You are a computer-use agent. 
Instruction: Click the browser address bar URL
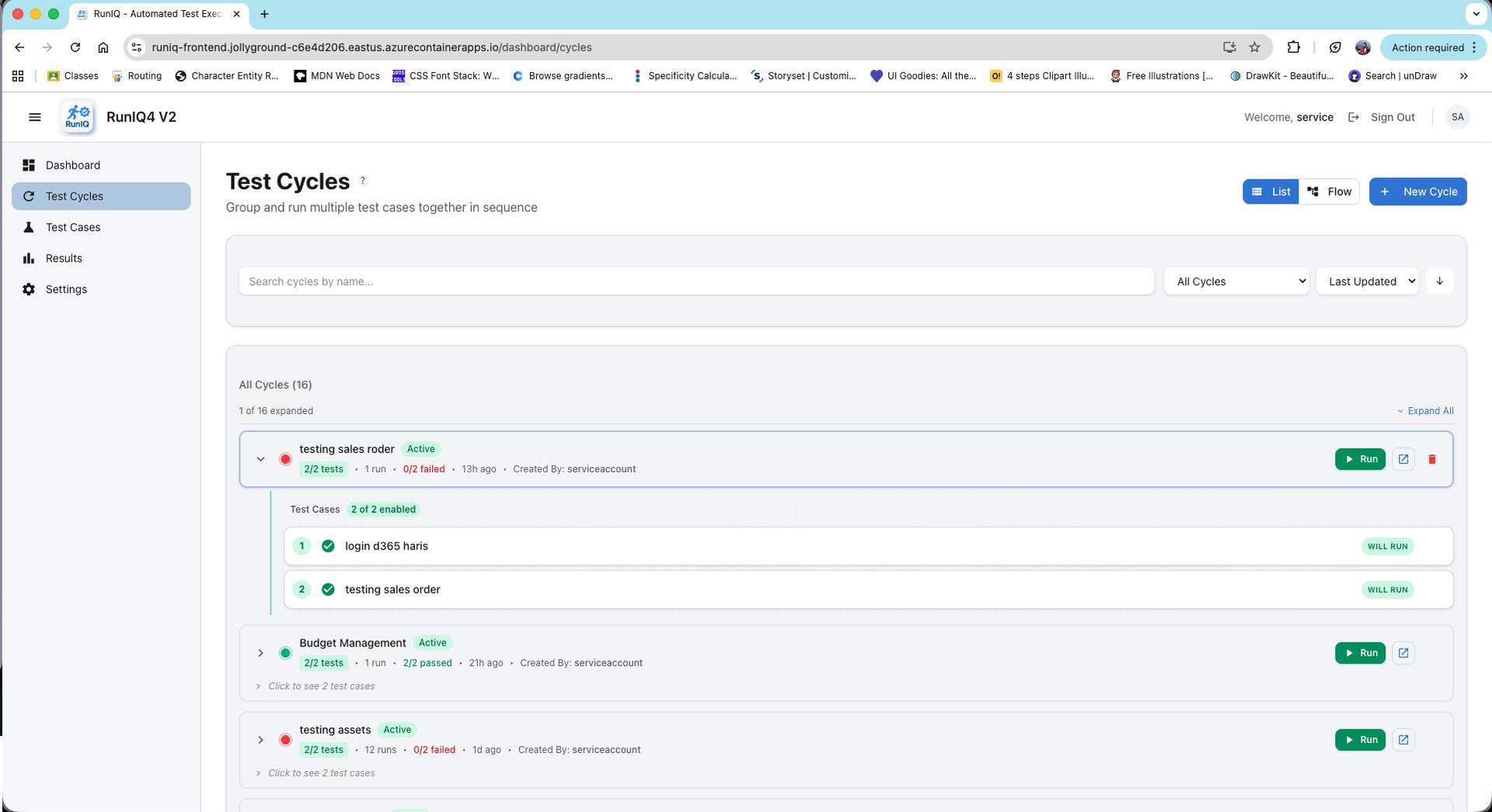tap(371, 47)
